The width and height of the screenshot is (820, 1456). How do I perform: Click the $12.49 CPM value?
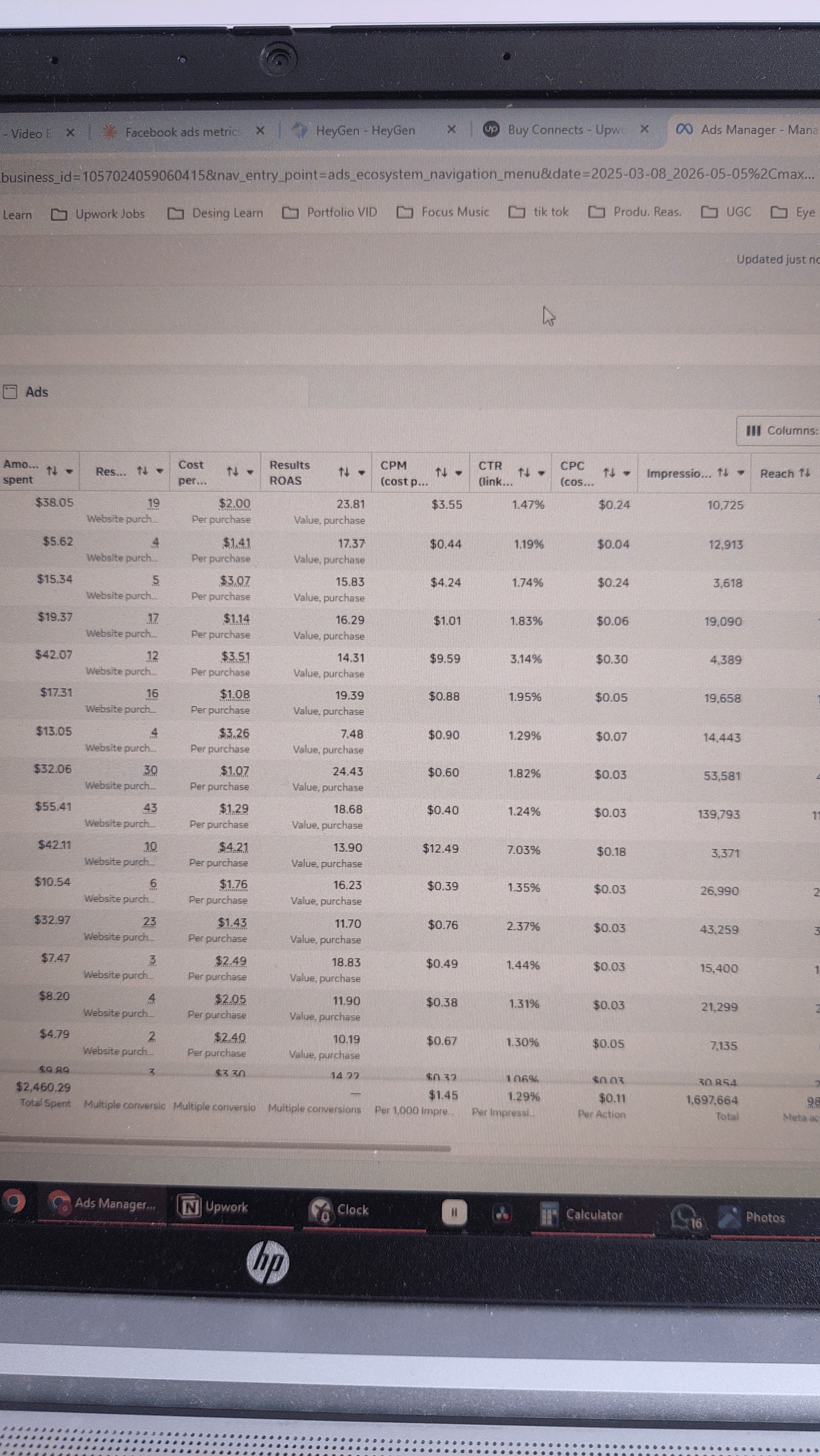click(441, 848)
